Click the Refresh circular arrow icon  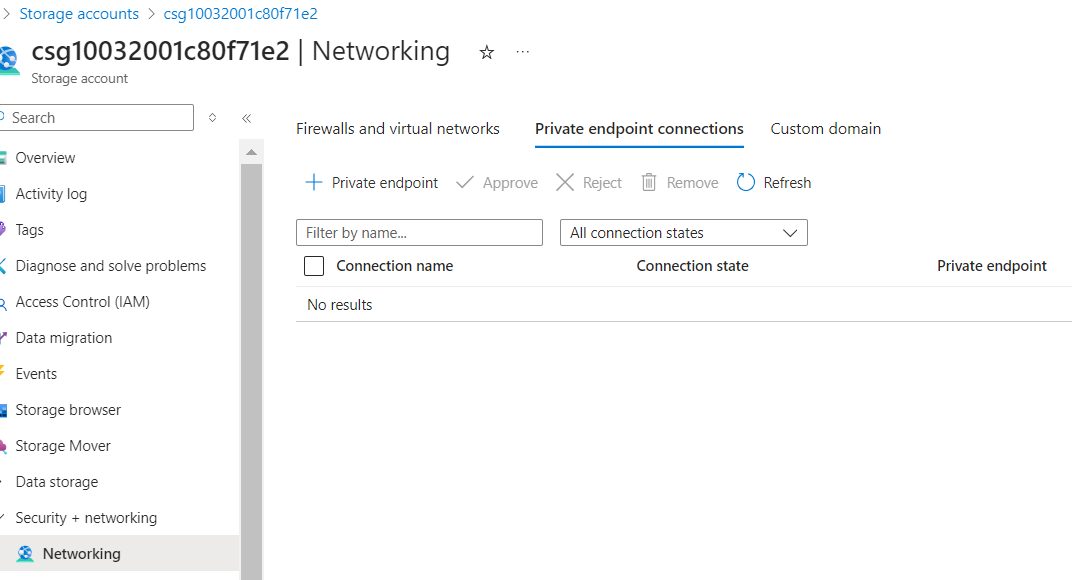[746, 182]
